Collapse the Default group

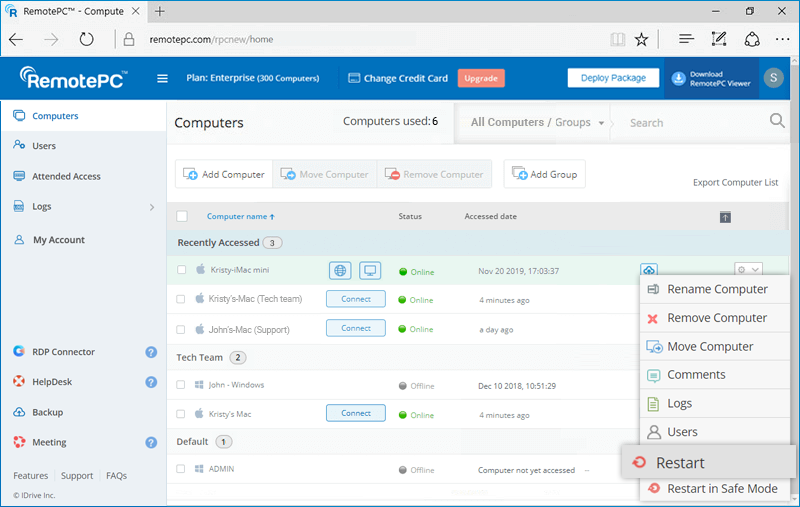click(204, 442)
